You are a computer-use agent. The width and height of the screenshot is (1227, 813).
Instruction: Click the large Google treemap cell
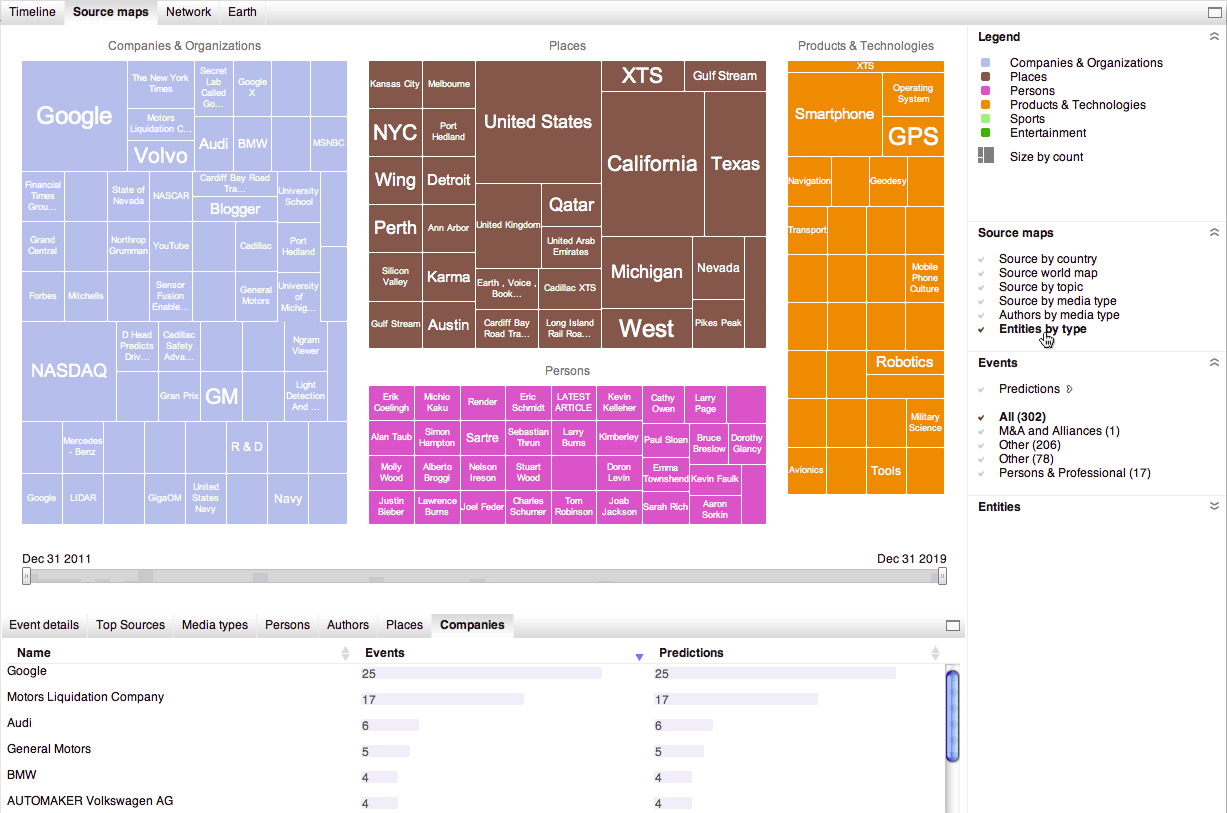tap(74, 116)
